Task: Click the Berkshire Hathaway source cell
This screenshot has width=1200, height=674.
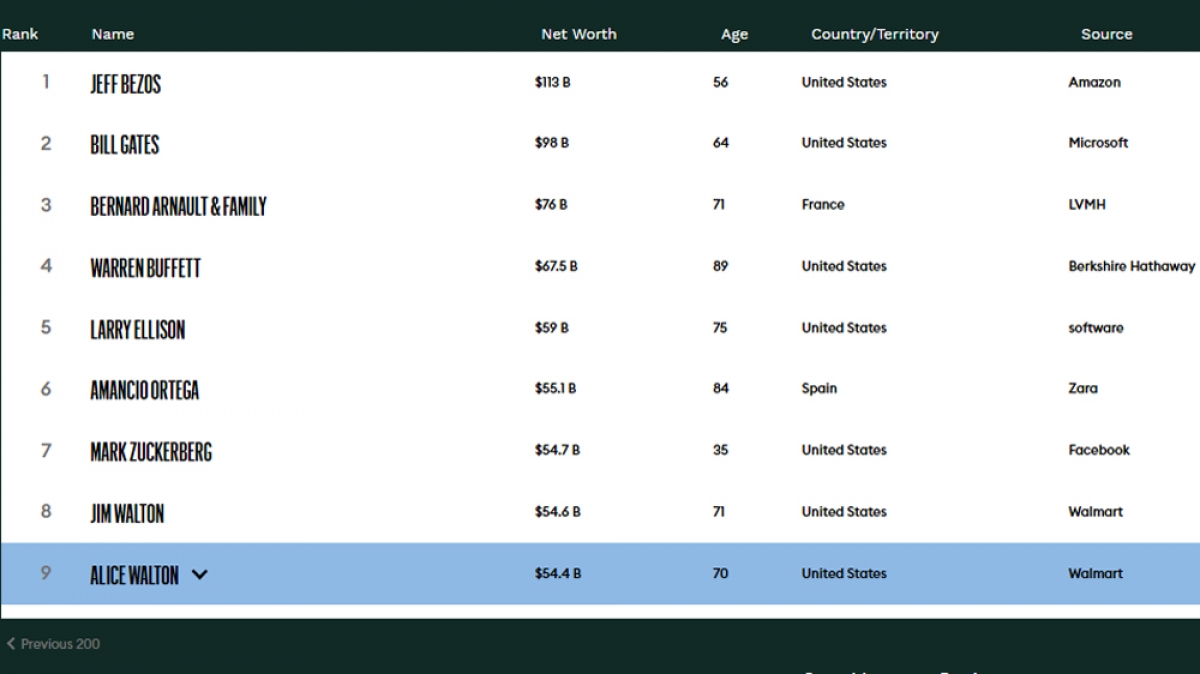Action: [x=1131, y=266]
